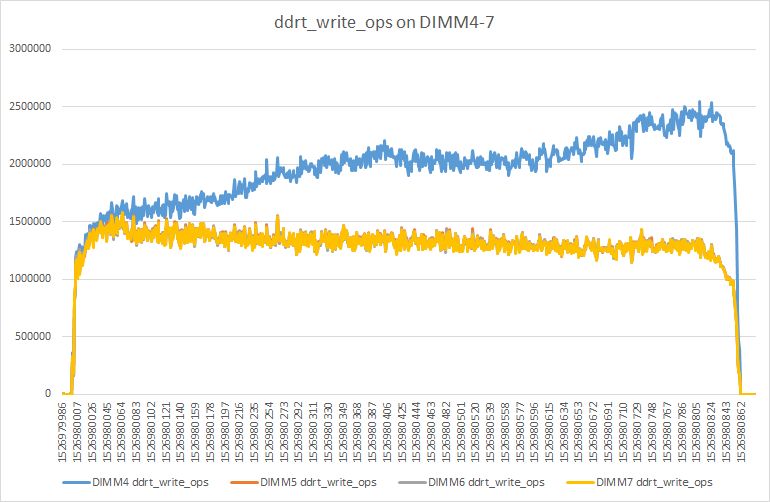Click the gray DIMM6 legend line marker
Image resolution: width=770 pixels, height=502 pixels.
click(x=412, y=483)
